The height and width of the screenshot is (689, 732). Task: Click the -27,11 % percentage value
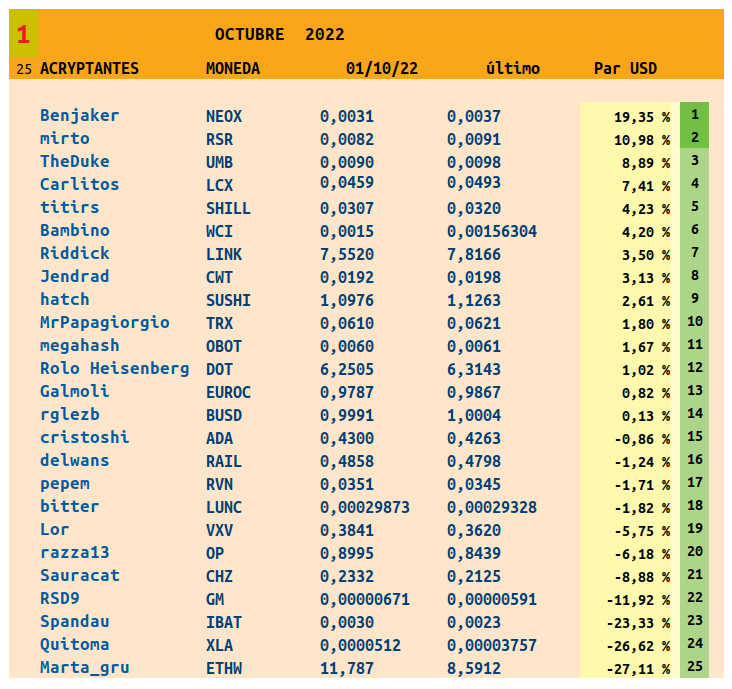click(x=637, y=669)
